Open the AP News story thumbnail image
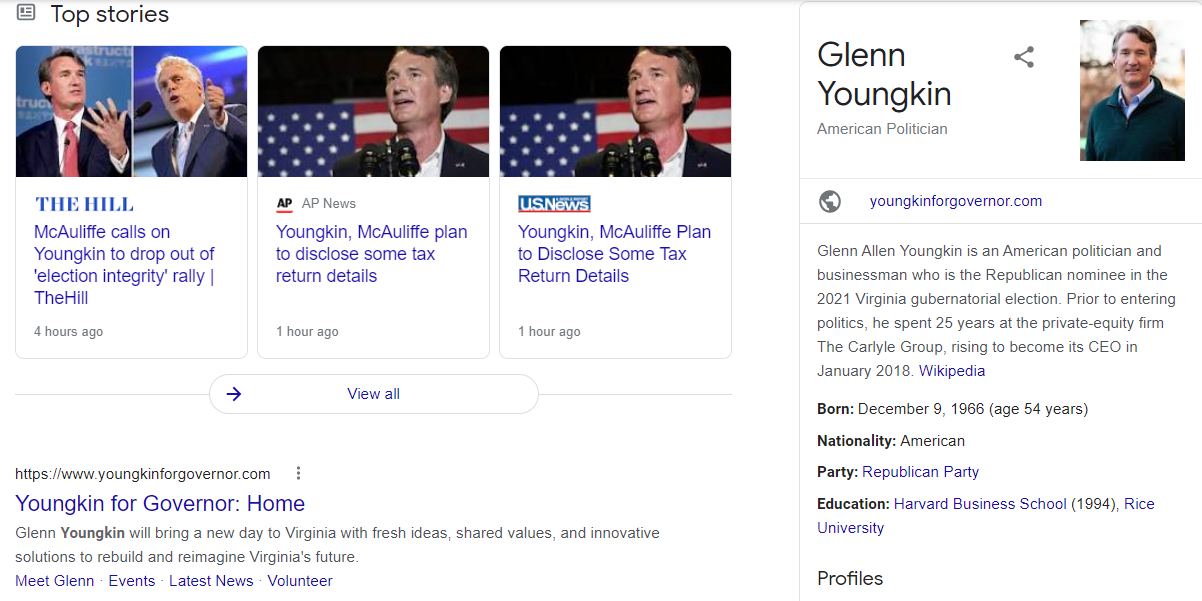Viewport: 1202px width, 601px height. coord(373,111)
